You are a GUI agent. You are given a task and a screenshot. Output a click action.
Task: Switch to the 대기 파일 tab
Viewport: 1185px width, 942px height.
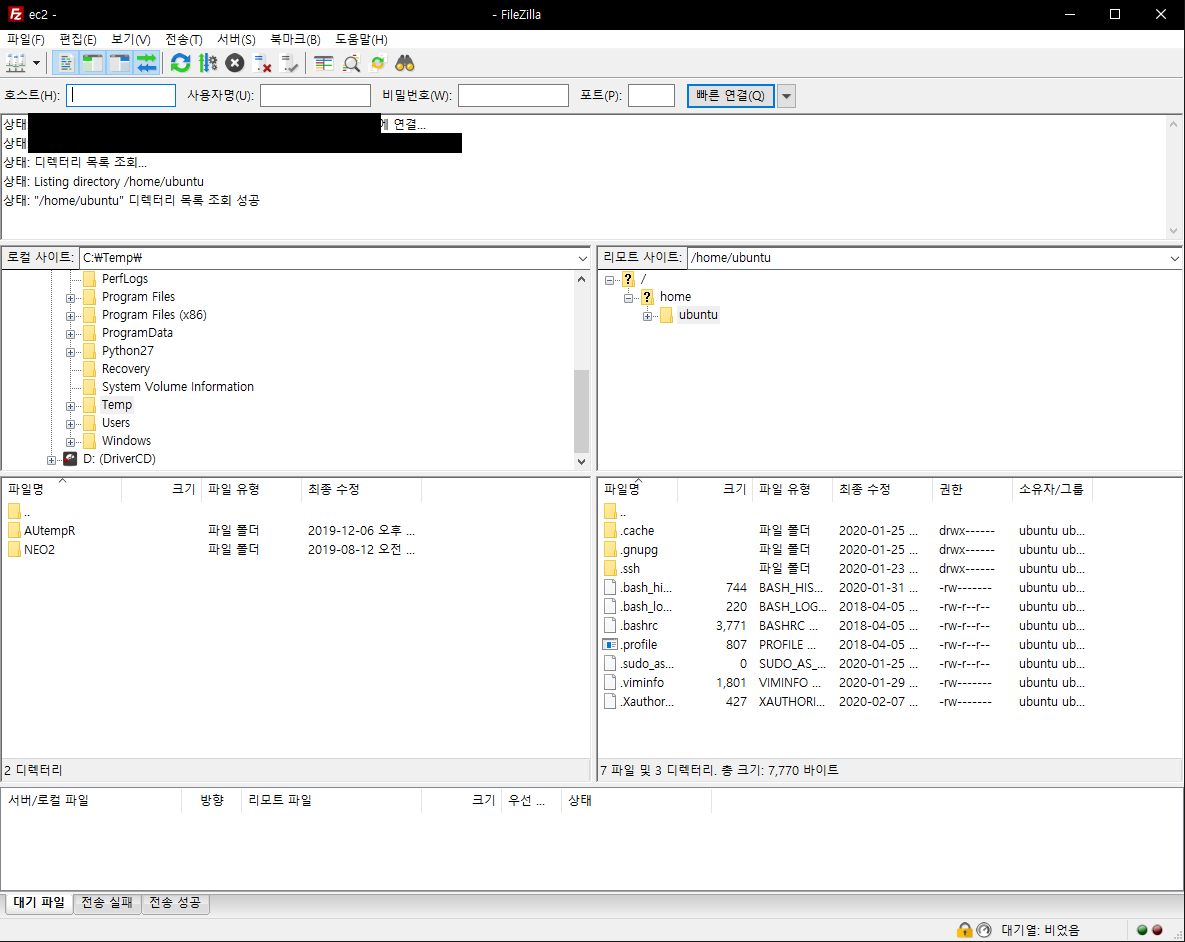point(39,903)
